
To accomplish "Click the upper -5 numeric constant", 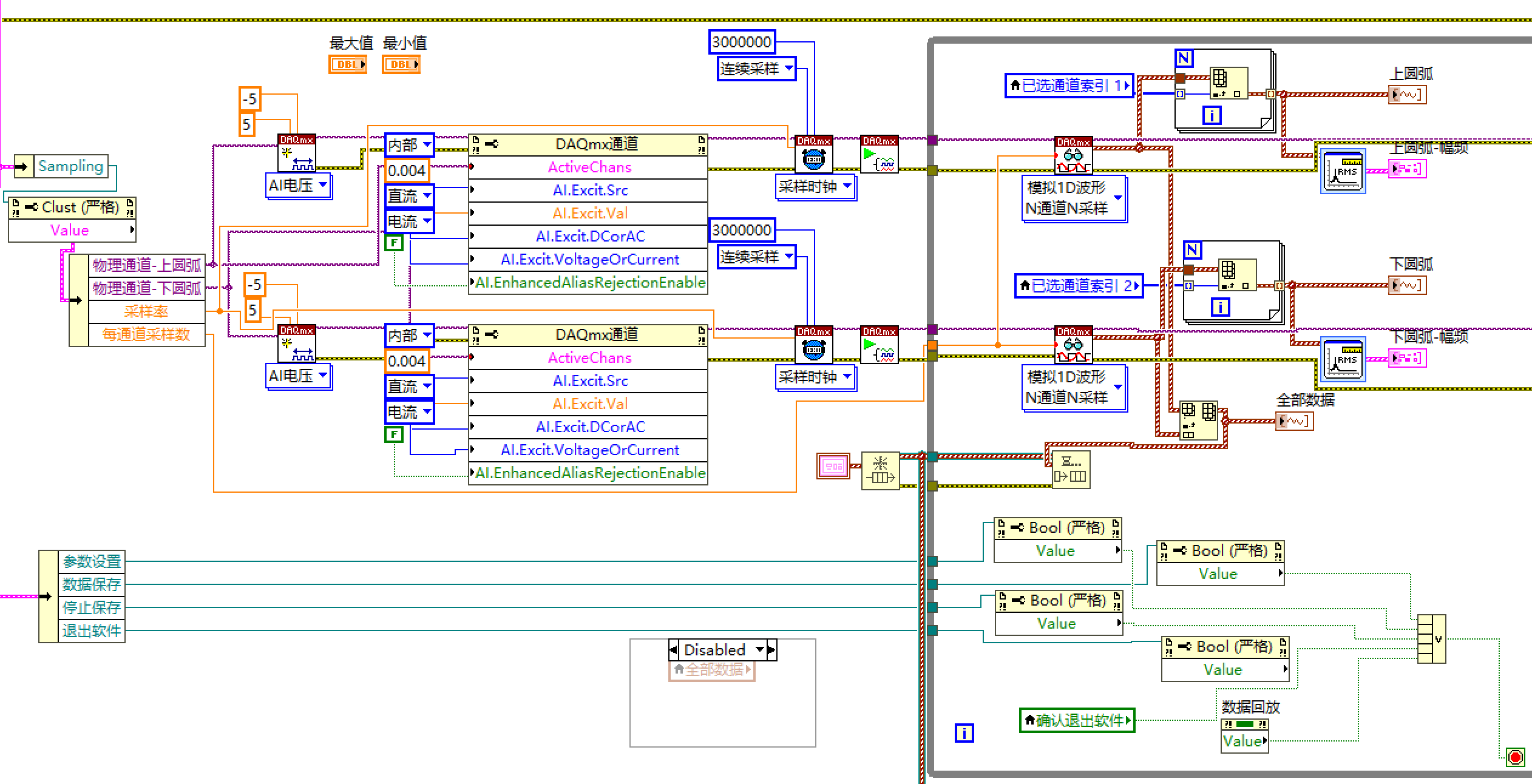I will 249,99.
